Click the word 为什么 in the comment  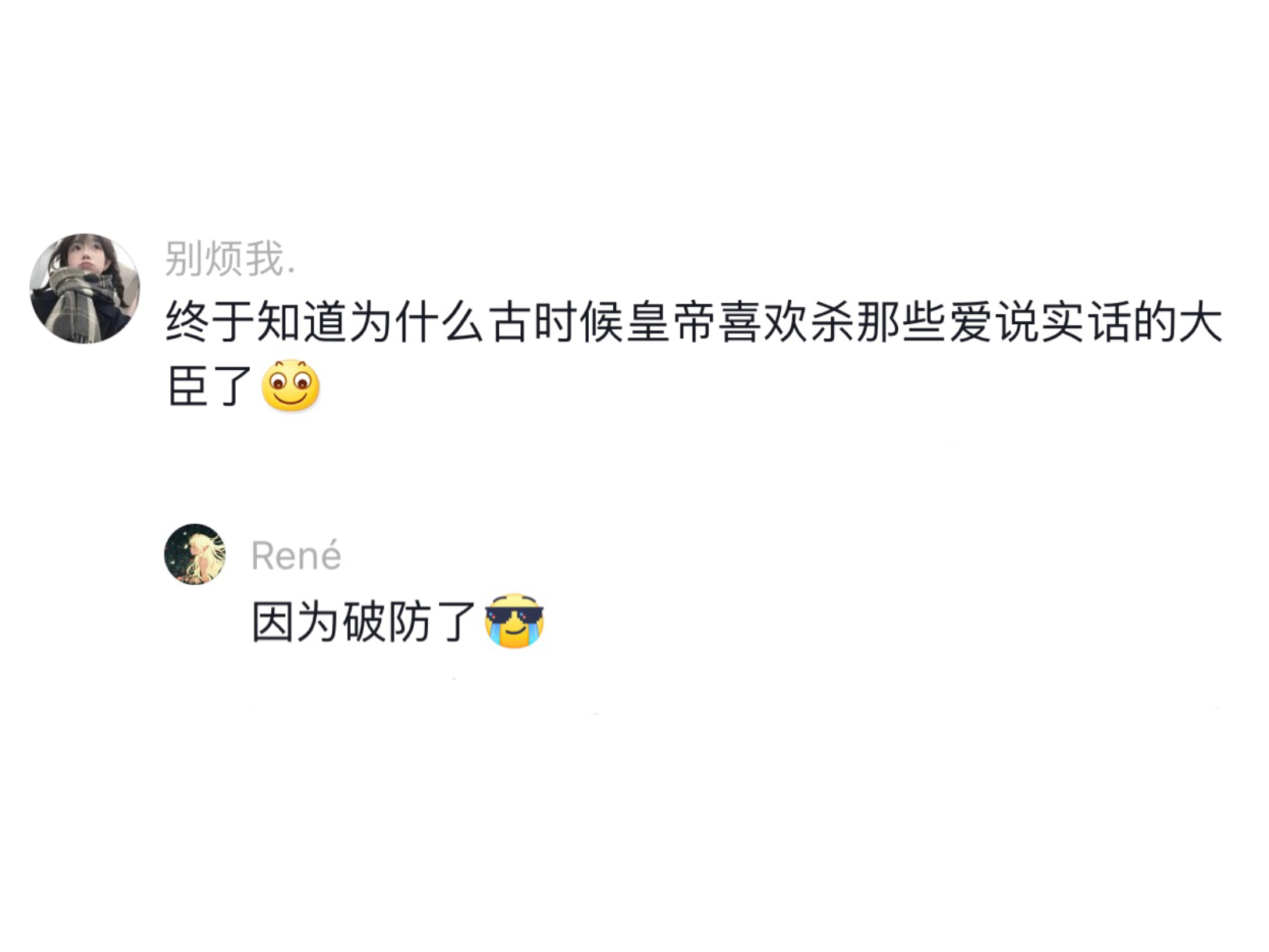418,323
